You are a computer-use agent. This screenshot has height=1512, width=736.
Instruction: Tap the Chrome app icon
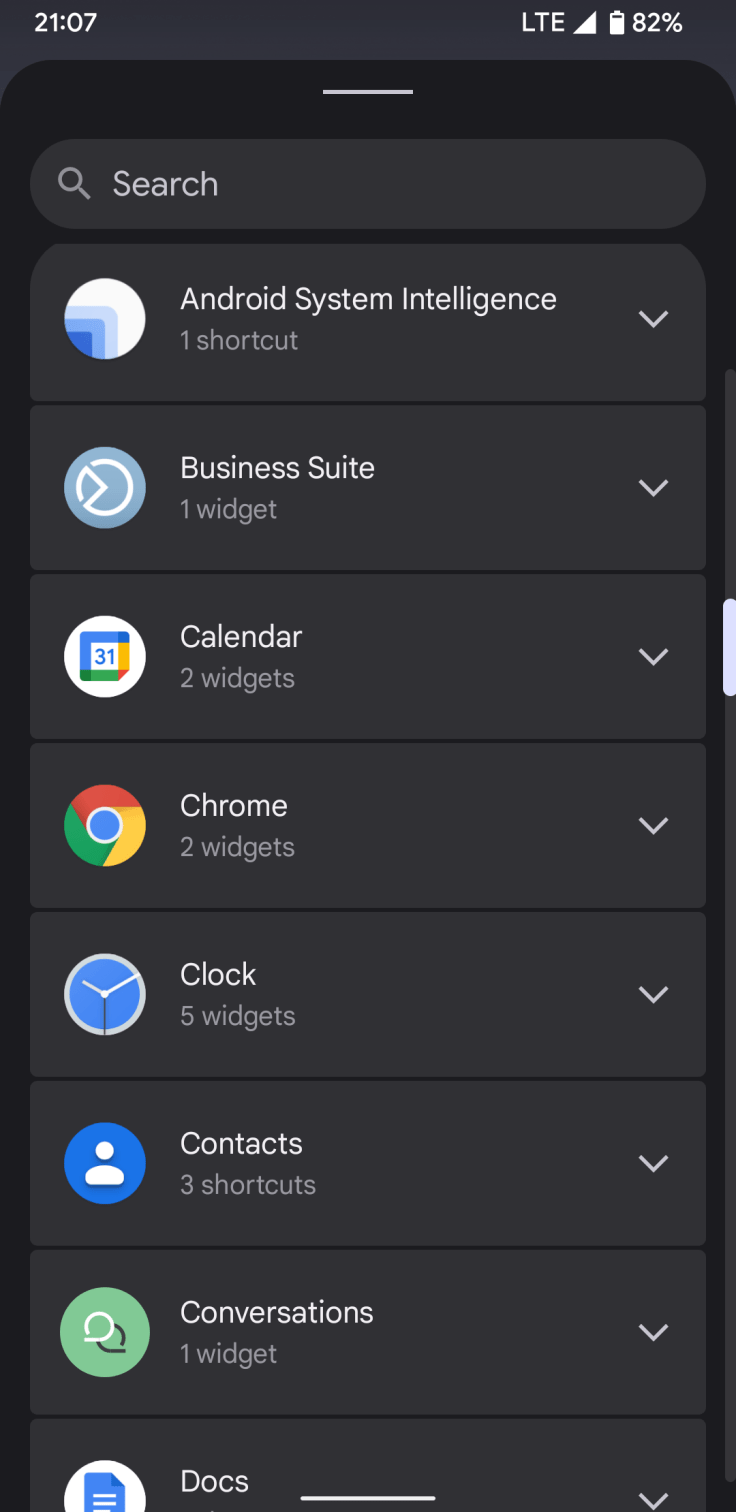point(105,826)
